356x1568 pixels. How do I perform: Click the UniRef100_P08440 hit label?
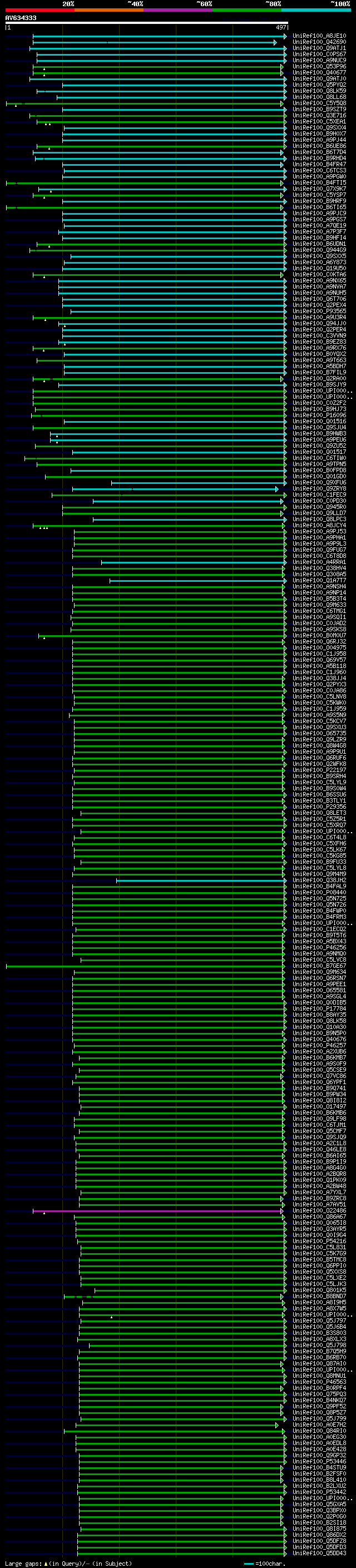[x=319, y=892]
